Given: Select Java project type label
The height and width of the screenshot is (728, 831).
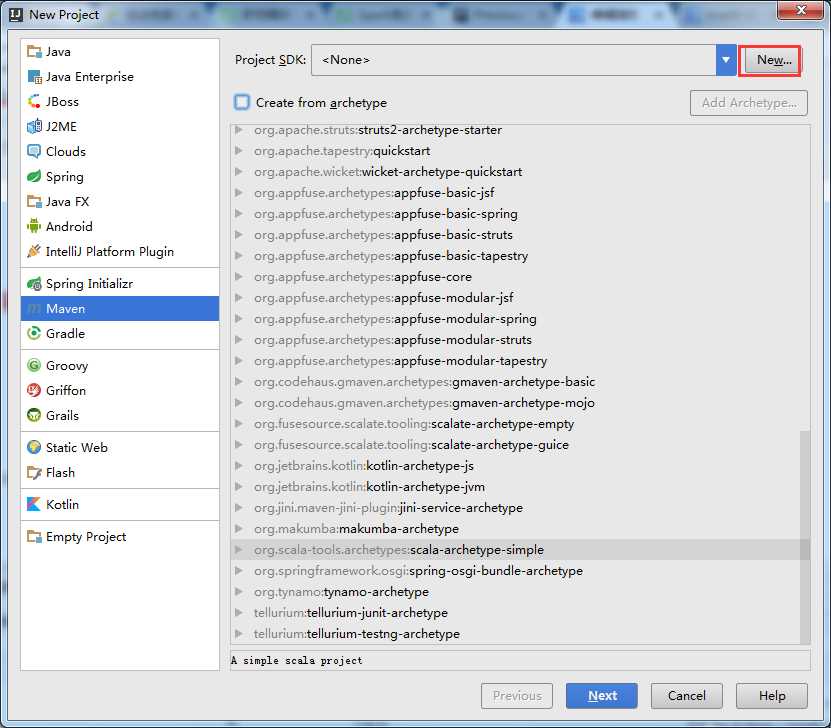Looking at the screenshot, I should [58, 51].
